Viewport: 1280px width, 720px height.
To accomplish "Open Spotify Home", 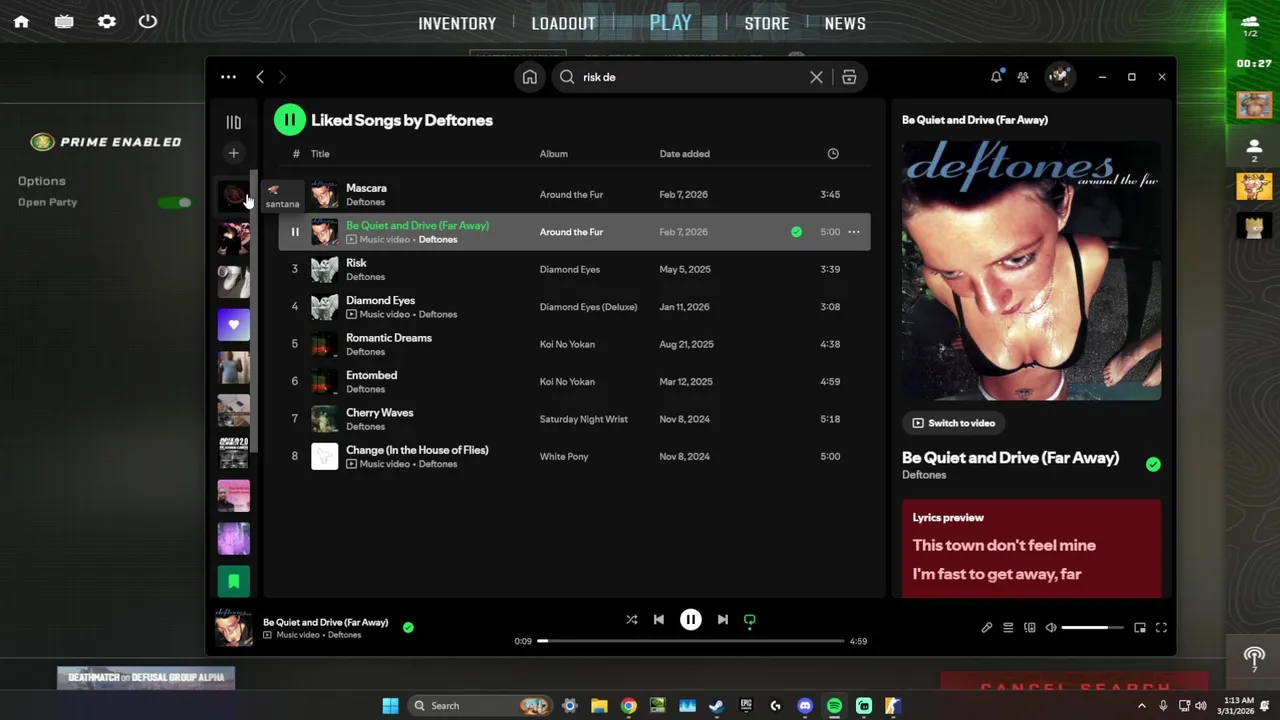I will click(530, 77).
